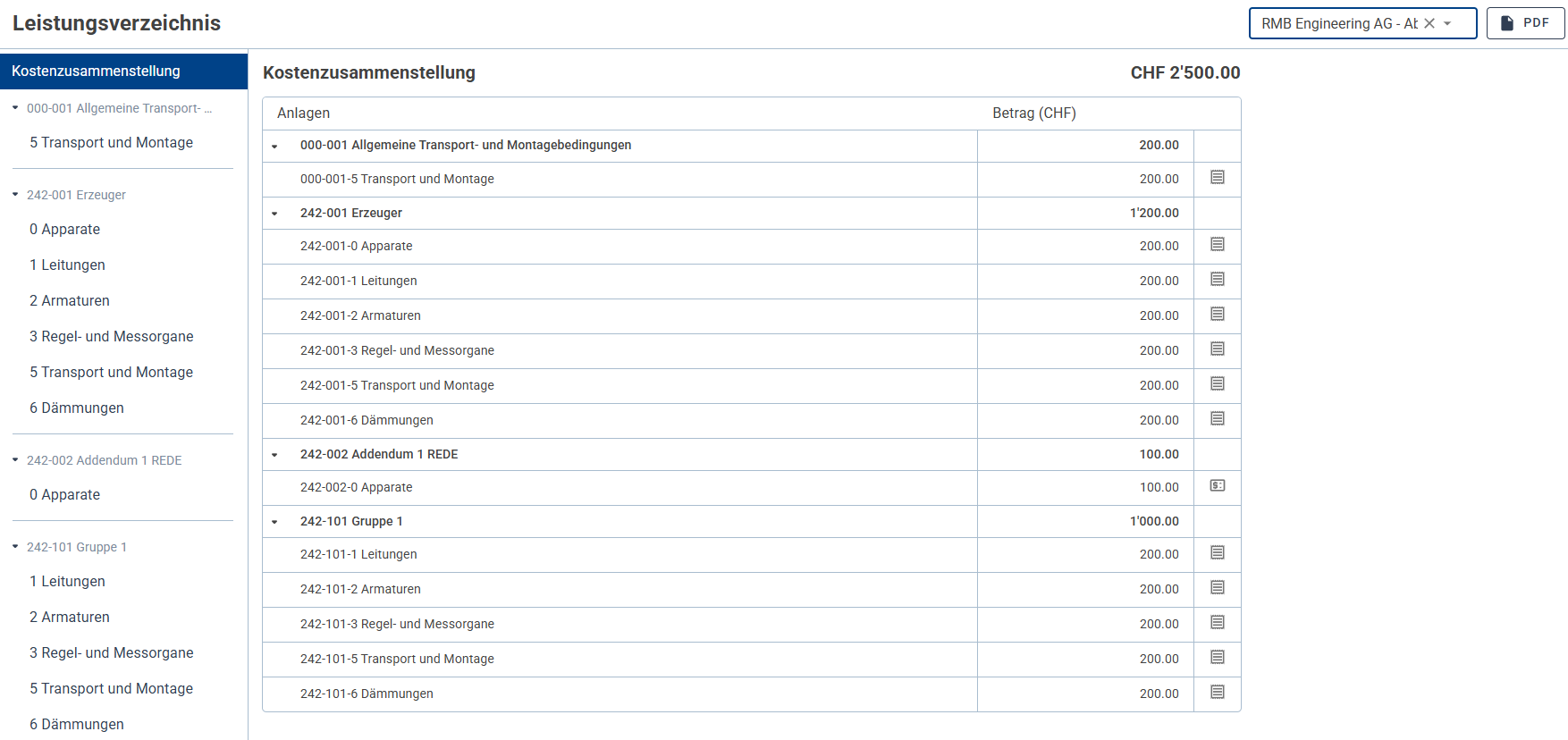Open details icon for 242-101-1 Leitungen
The height and width of the screenshot is (740, 1568).
1217,552
